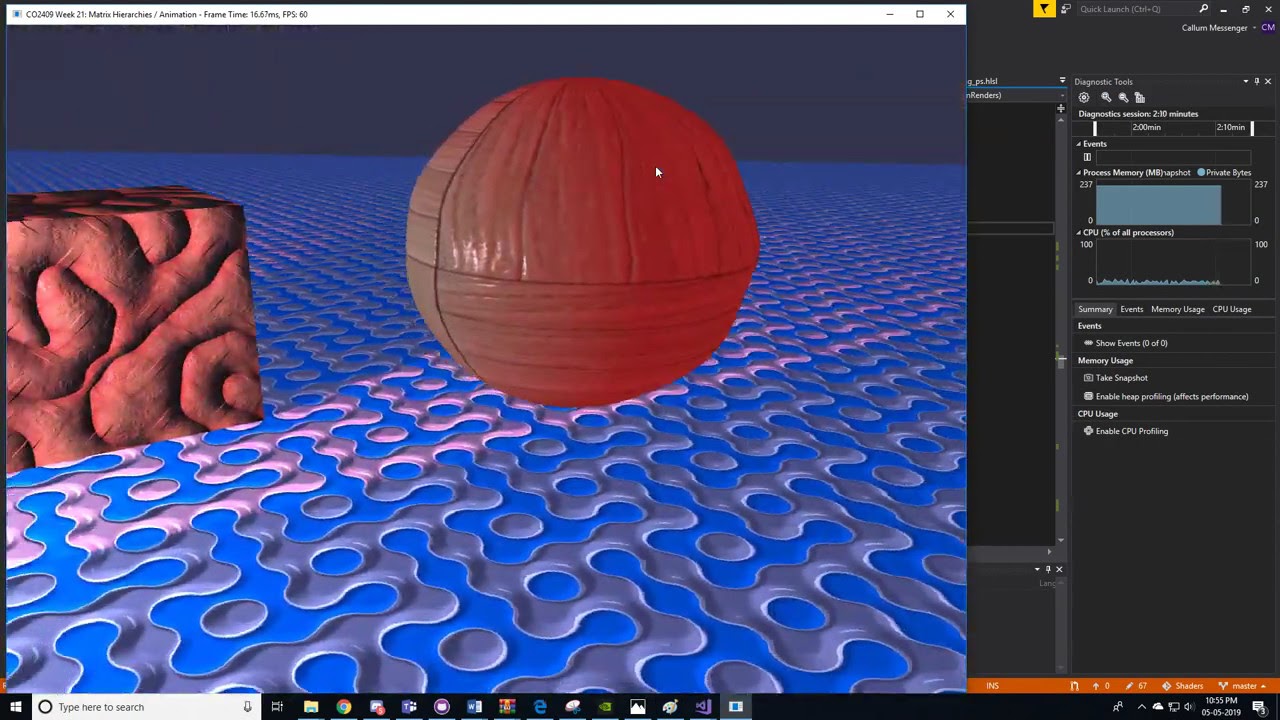
Task: Open the editor tab list dropdown
Action: [x=1062, y=81]
